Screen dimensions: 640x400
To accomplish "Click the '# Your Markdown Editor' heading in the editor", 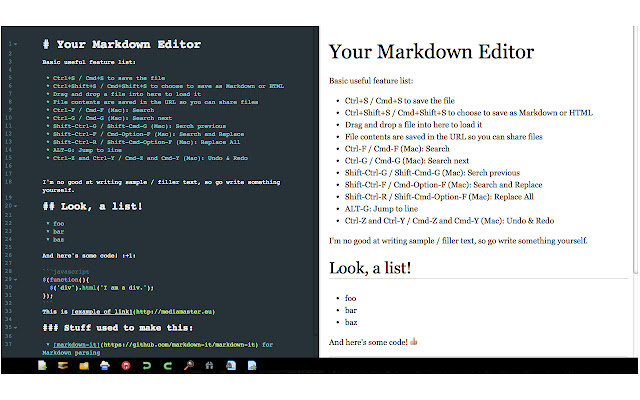I will [x=122, y=44].
